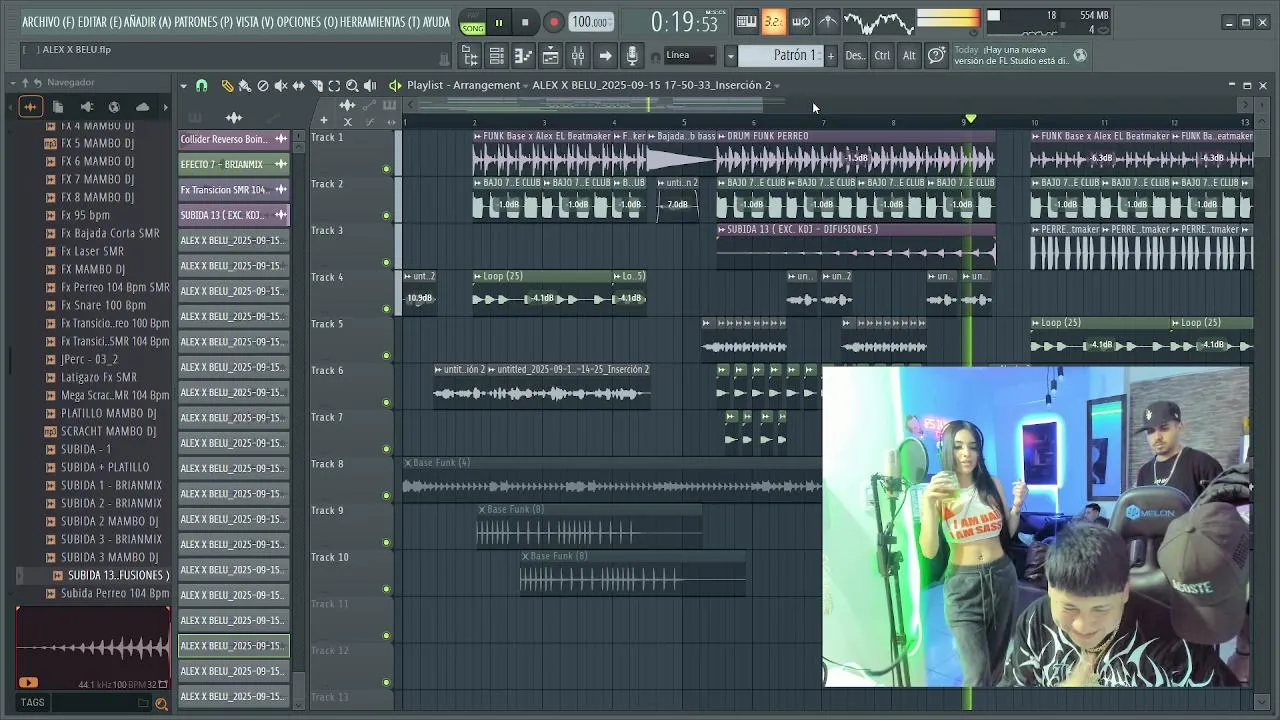Select the mute tool in playlist toolbar
This screenshot has width=1280, height=720.
click(x=280, y=86)
